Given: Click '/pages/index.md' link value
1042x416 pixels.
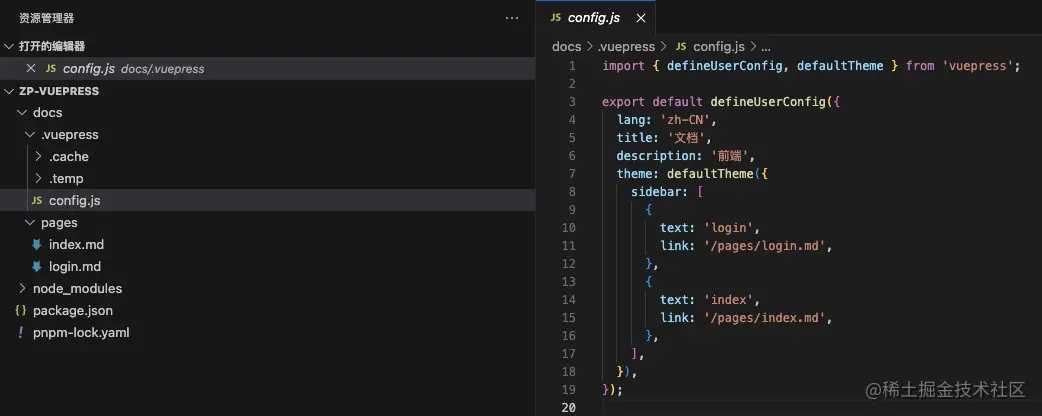Looking at the screenshot, I should pos(764,317).
